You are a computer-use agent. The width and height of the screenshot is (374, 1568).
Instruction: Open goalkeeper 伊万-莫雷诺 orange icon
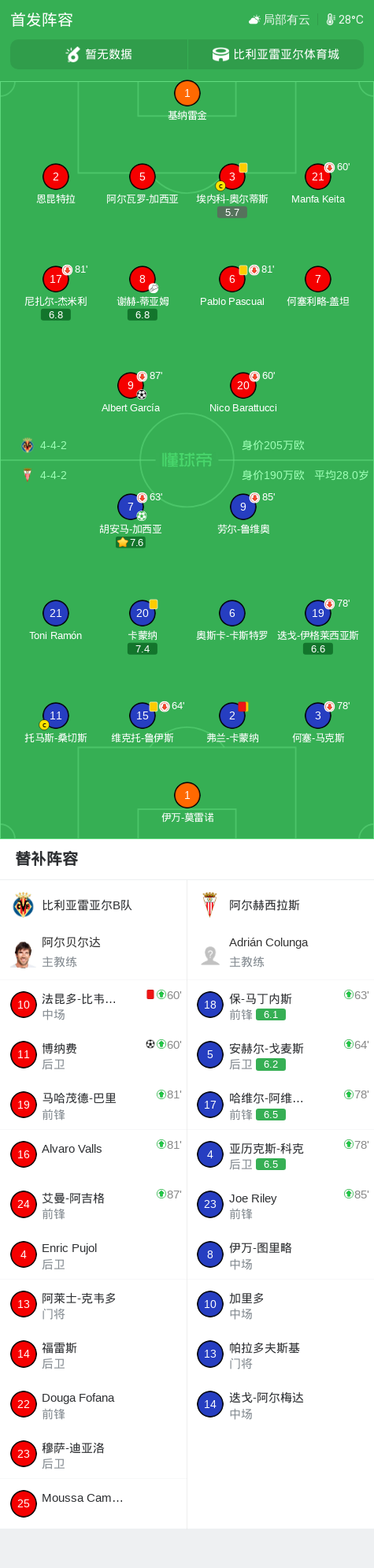187,795
